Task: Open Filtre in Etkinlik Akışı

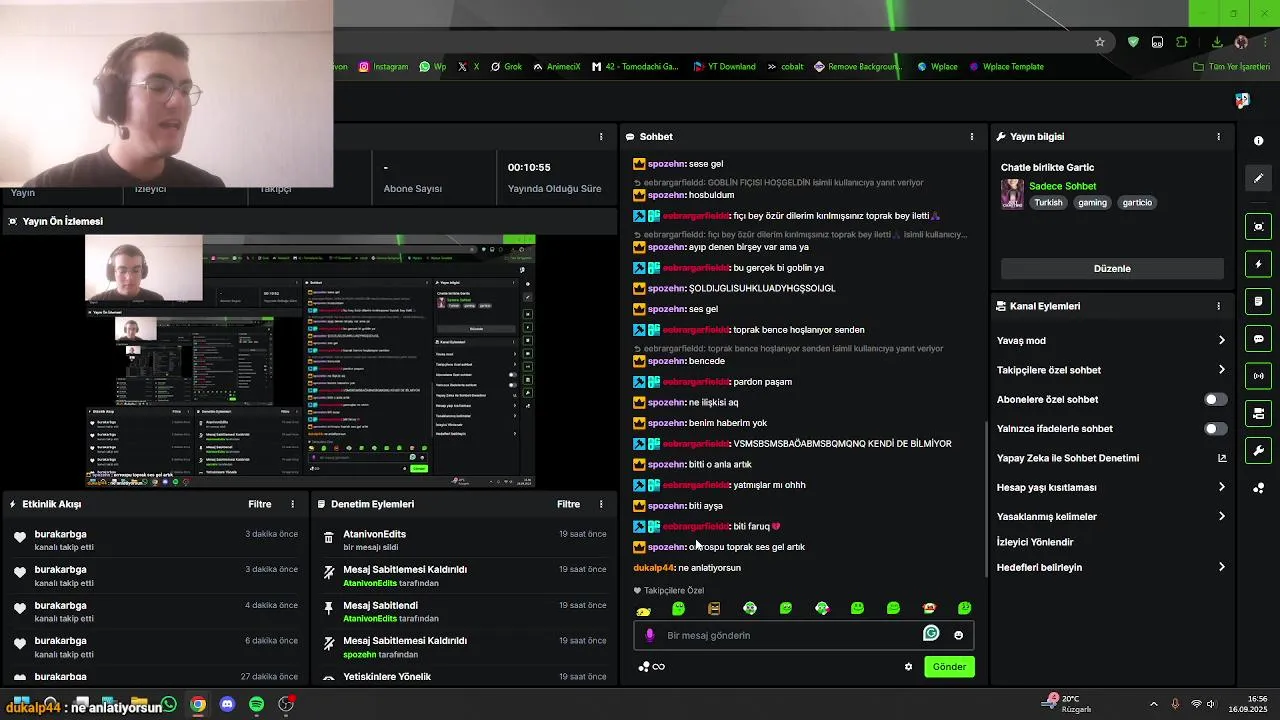Action: point(260,504)
